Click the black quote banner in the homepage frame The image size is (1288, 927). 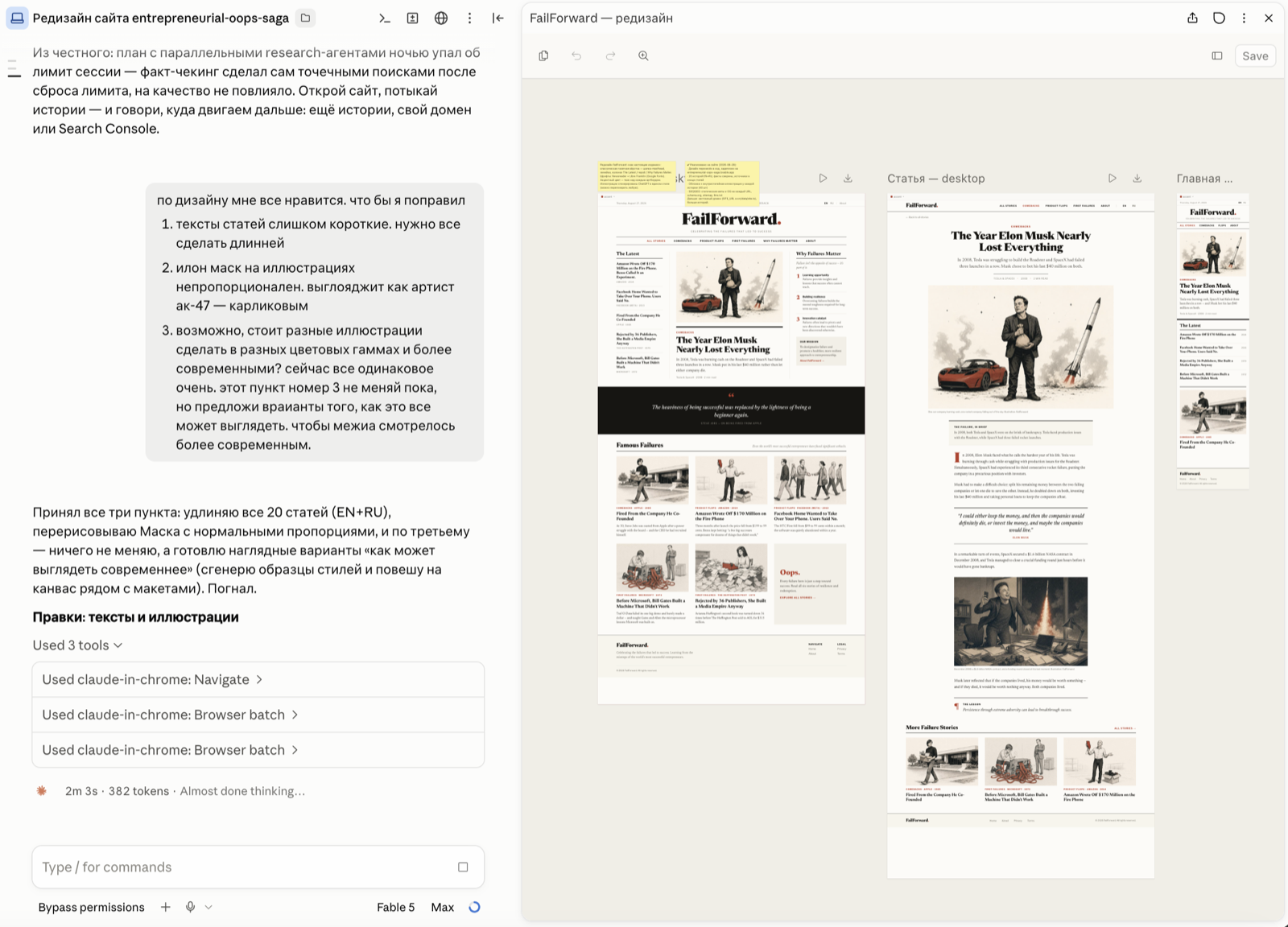pos(731,410)
